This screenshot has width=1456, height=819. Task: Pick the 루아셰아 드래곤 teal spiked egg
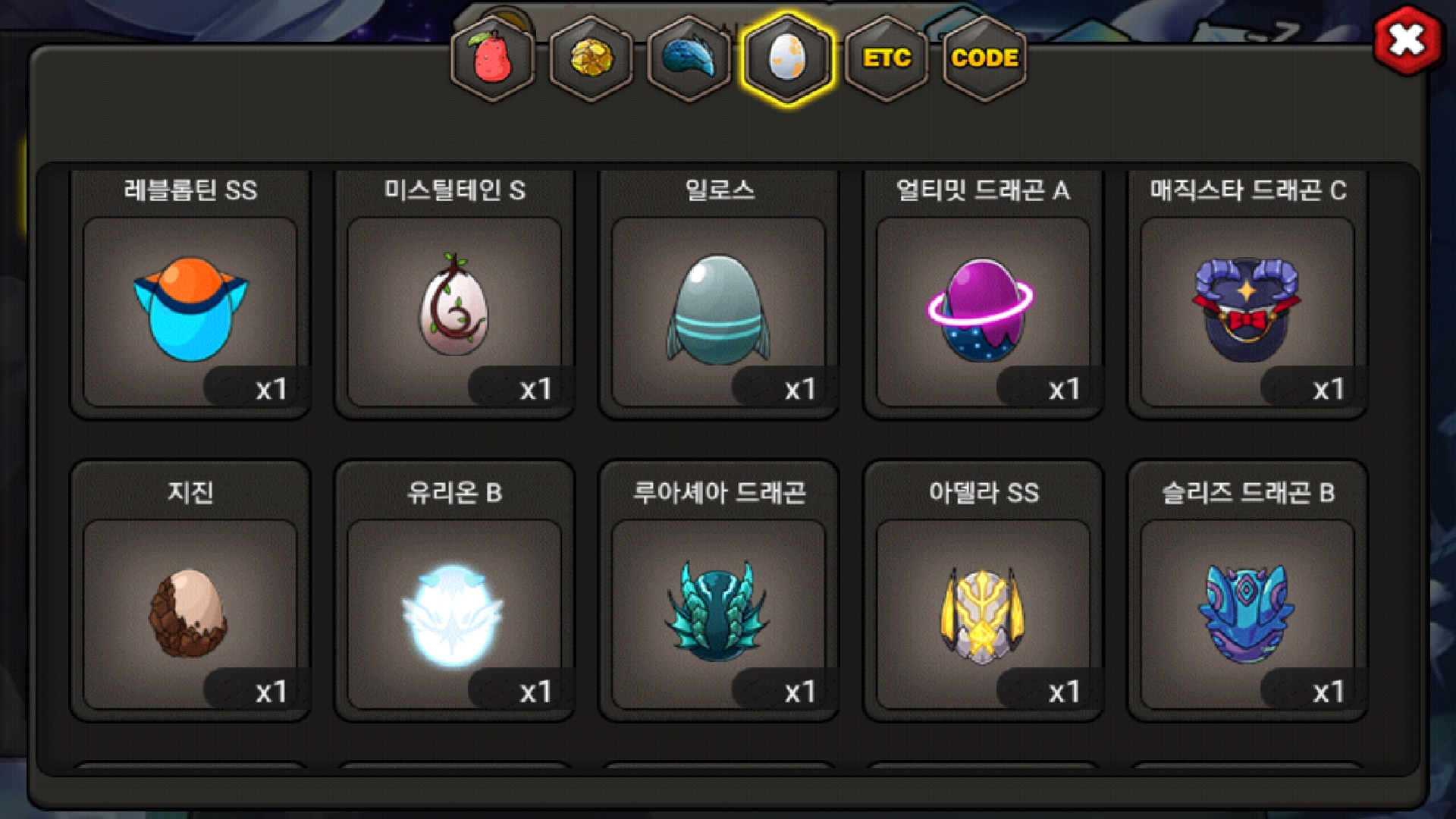click(x=718, y=614)
